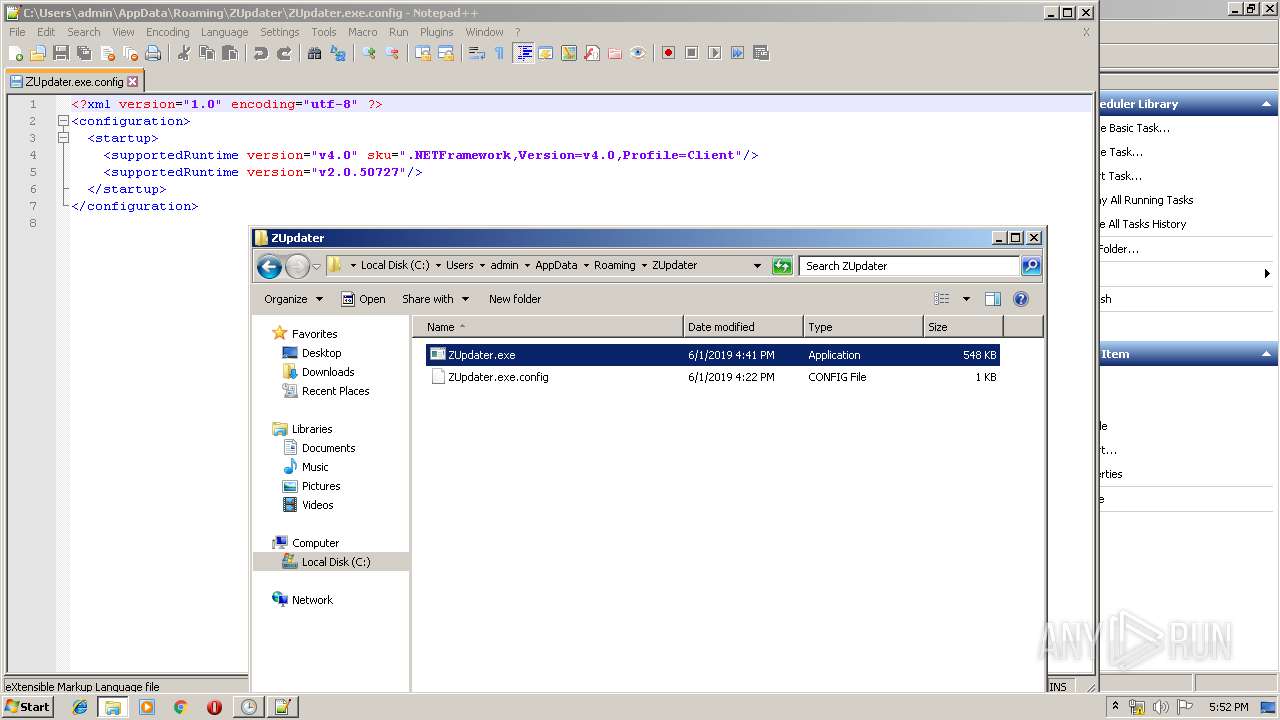Click the Search ZUpdater field
Screen dimensions: 1280x720
[x=910, y=266]
